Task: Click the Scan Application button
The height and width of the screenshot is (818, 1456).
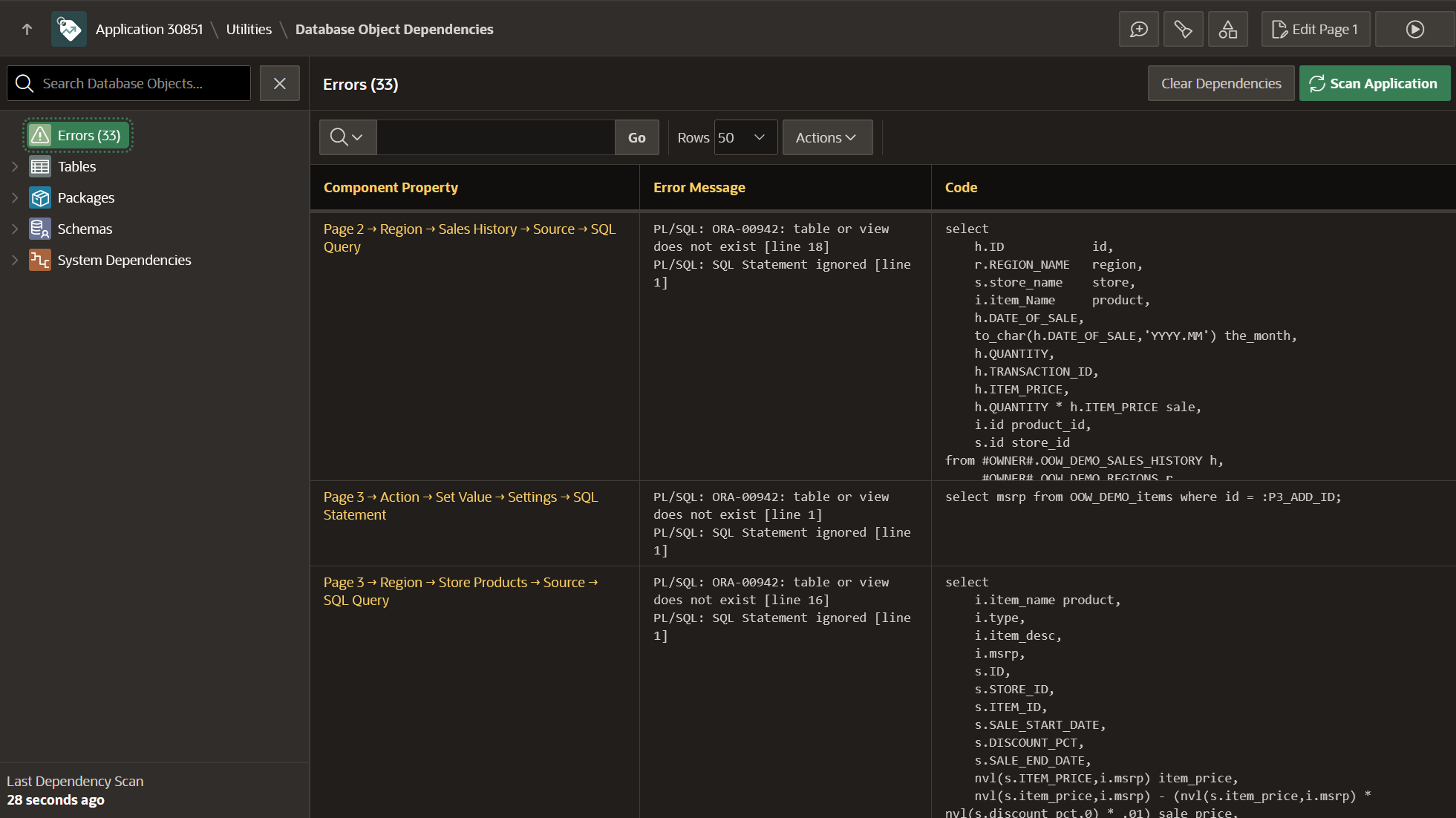Action: [1374, 83]
